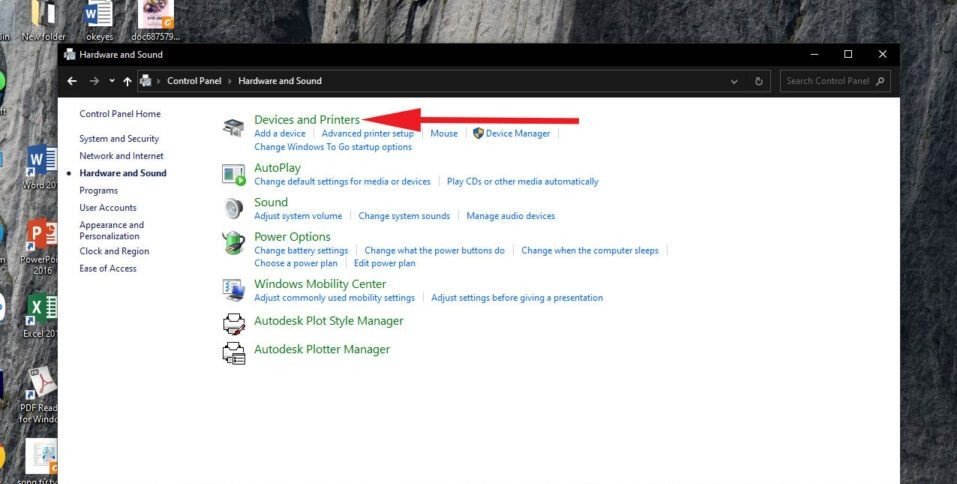Click the Add a device link

coord(280,133)
